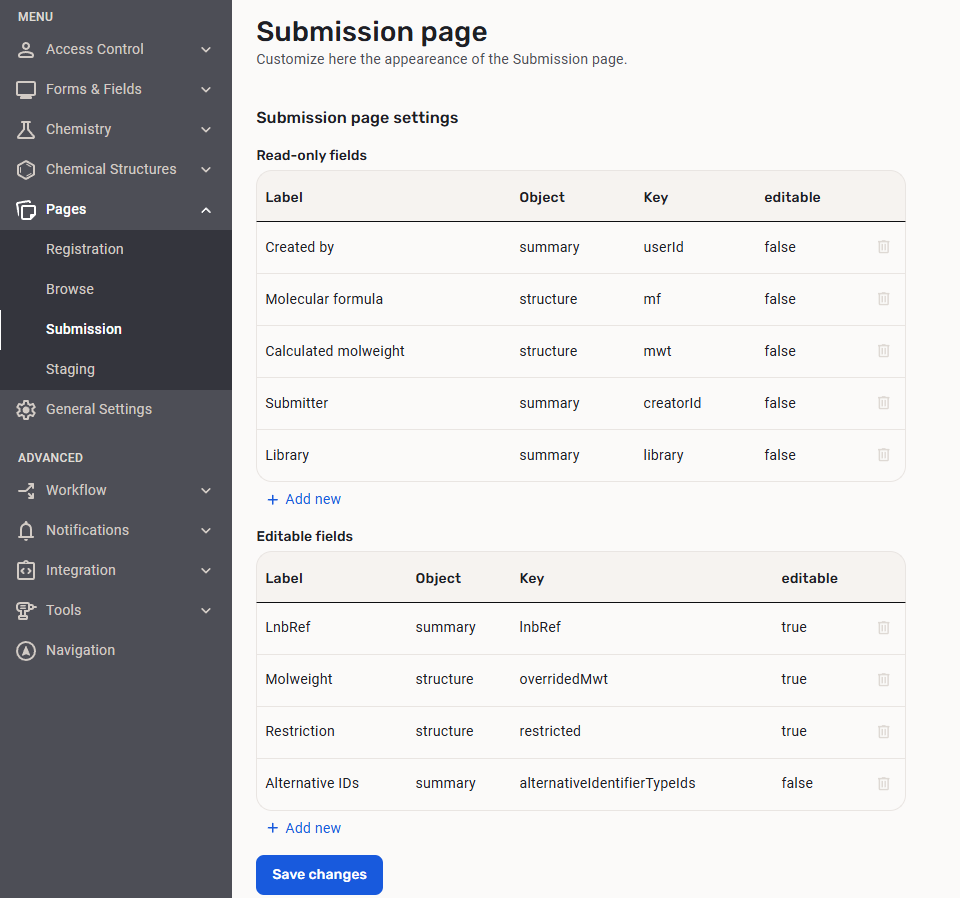
Task: Remove the Alternative IDs row
Action: pyautogui.click(x=883, y=783)
